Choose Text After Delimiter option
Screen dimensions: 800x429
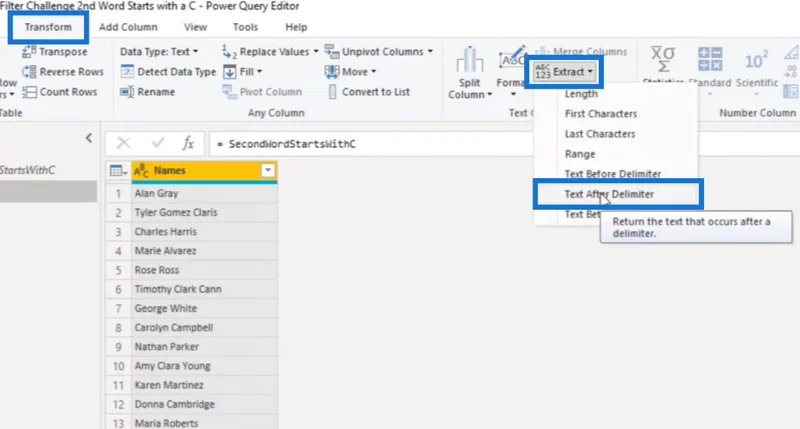click(609, 194)
